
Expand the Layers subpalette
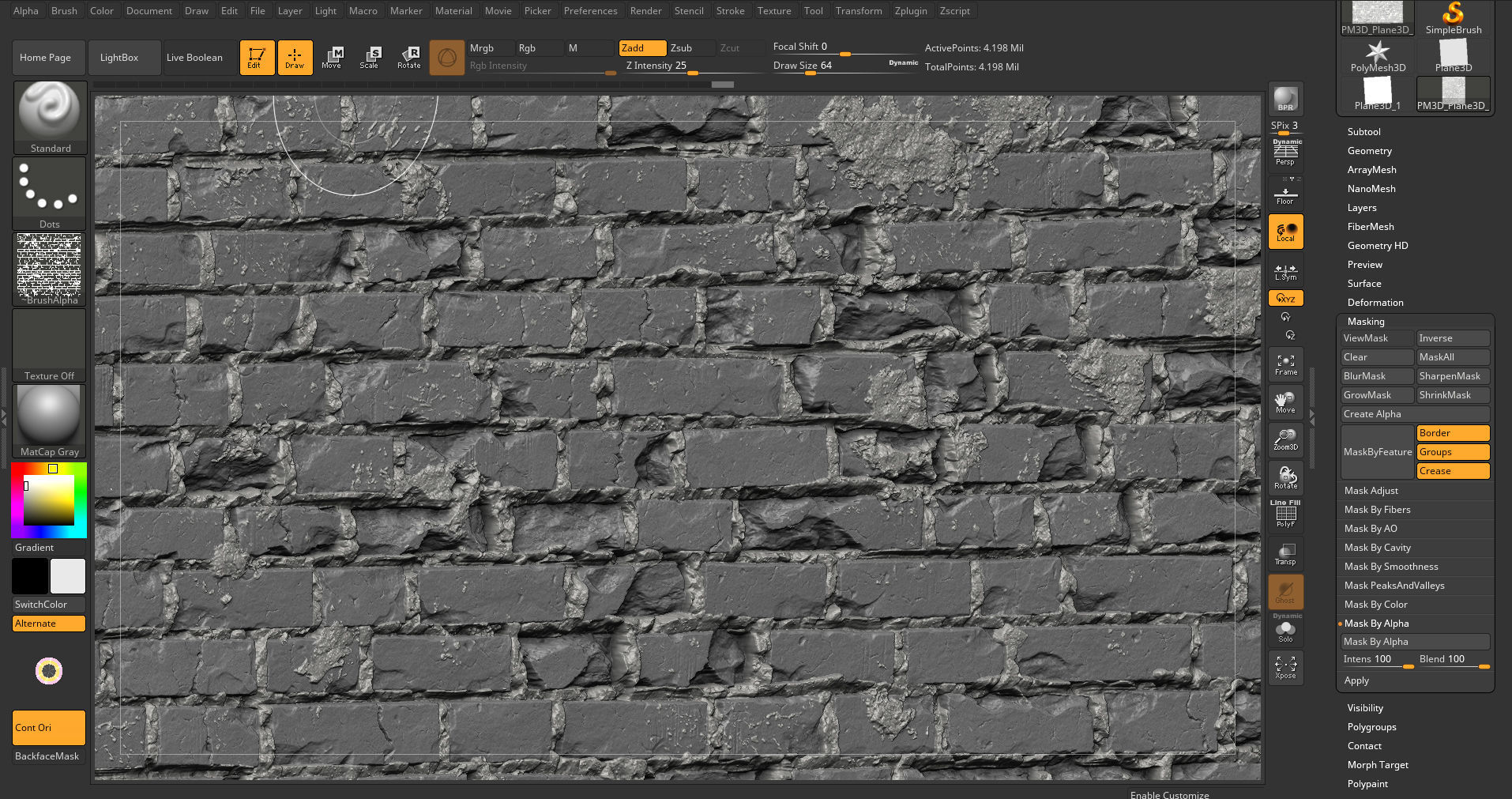pos(1362,207)
